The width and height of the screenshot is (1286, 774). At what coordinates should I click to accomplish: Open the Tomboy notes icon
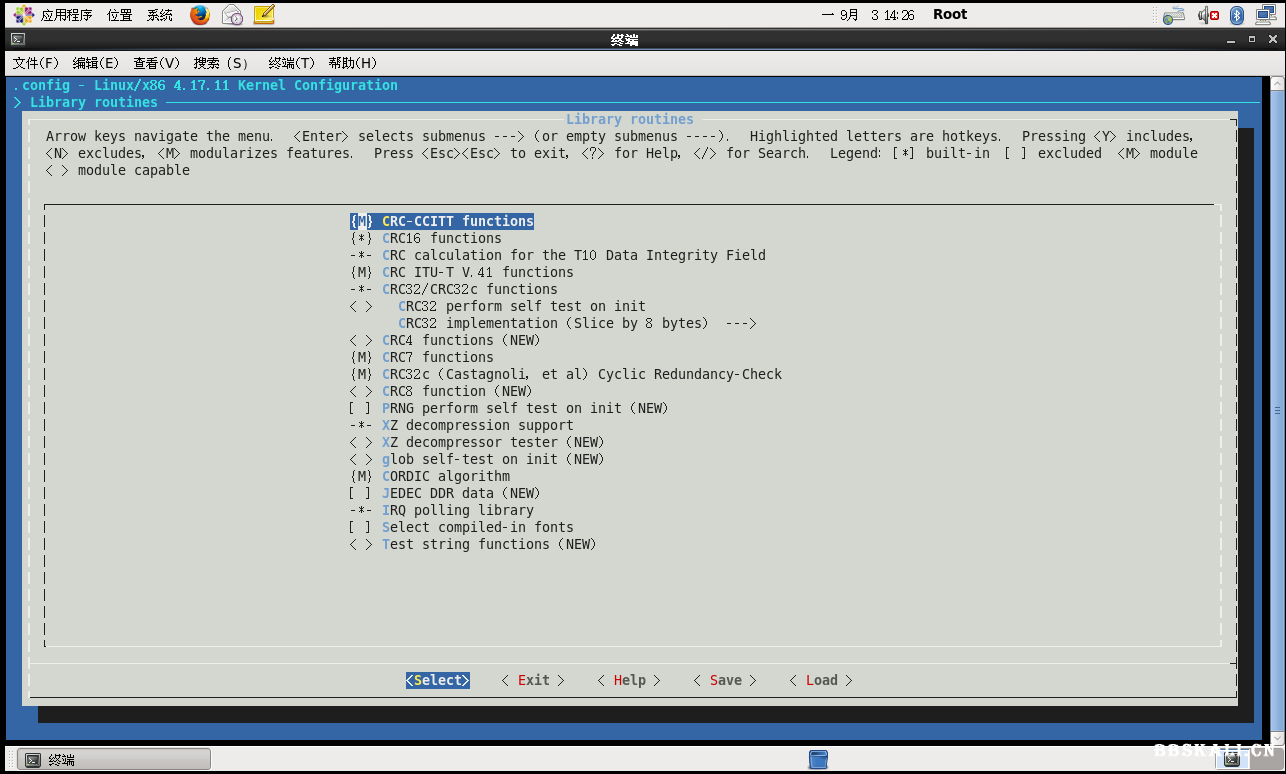click(x=264, y=14)
